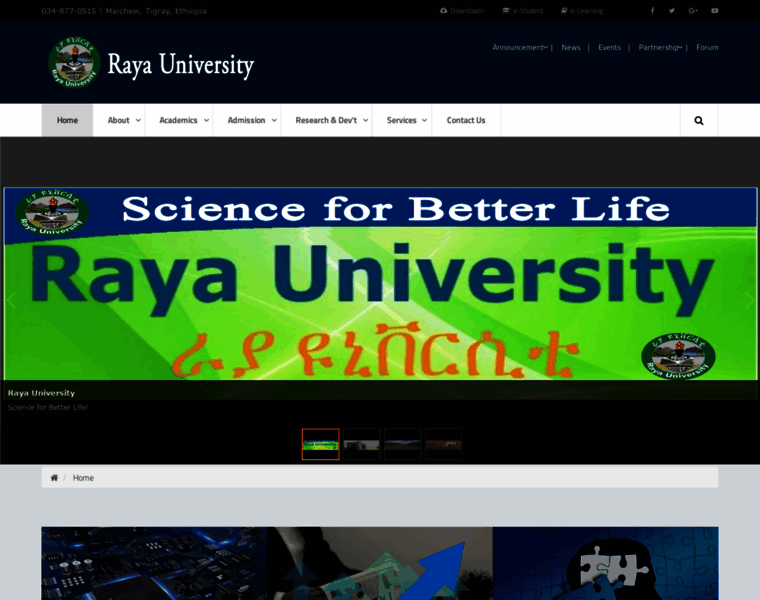Image resolution: width=760 pixels, height=600 pixels.
Task: Open the search magnifier icon
Action: (x=698, y=120)
